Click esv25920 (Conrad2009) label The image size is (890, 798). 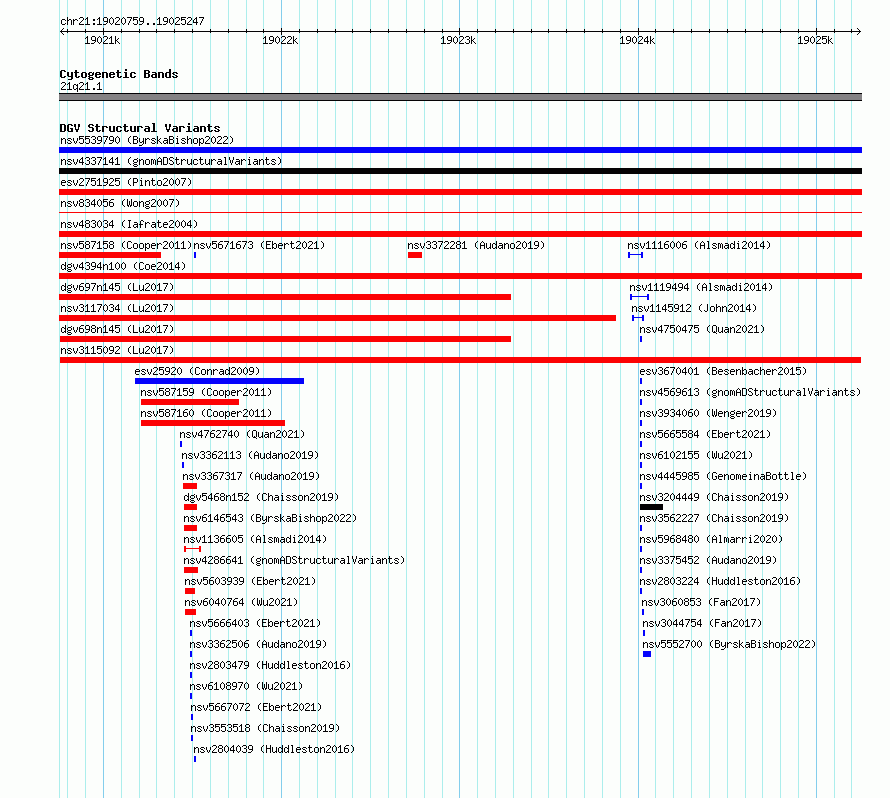pos(197,371)
